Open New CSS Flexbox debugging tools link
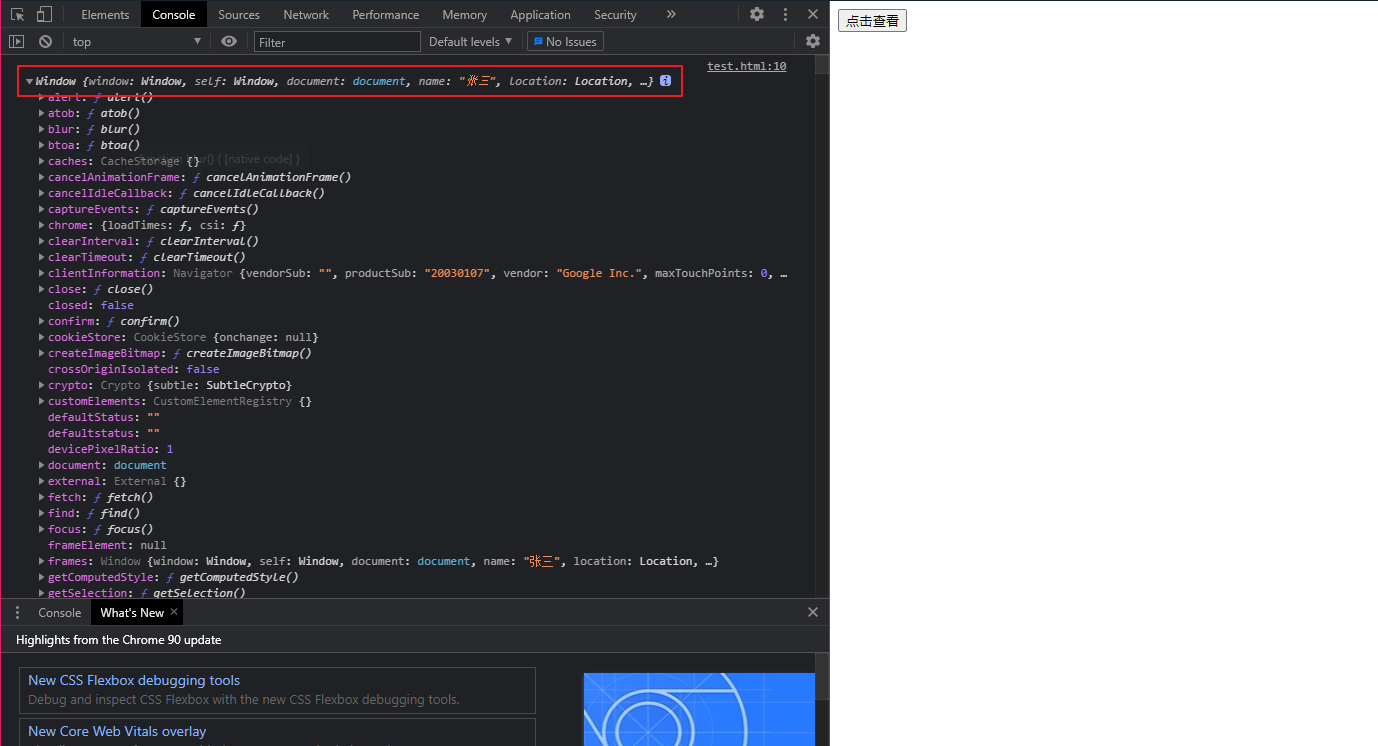 coord(134,680)
